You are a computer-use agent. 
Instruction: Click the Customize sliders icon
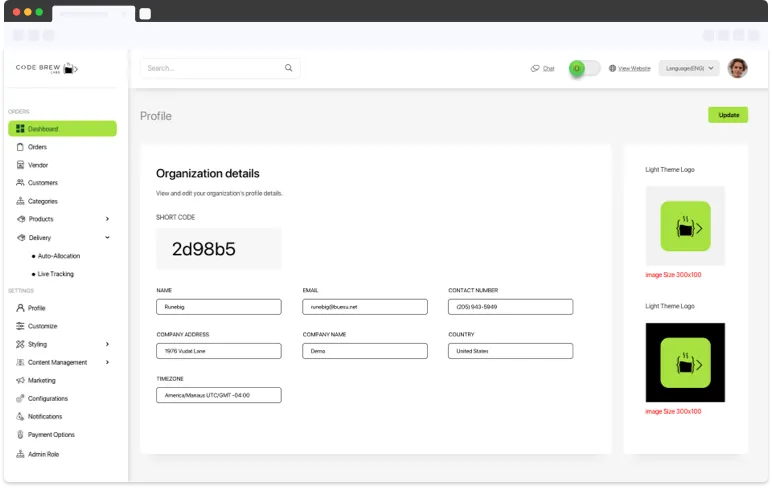[x=20, y=326]
